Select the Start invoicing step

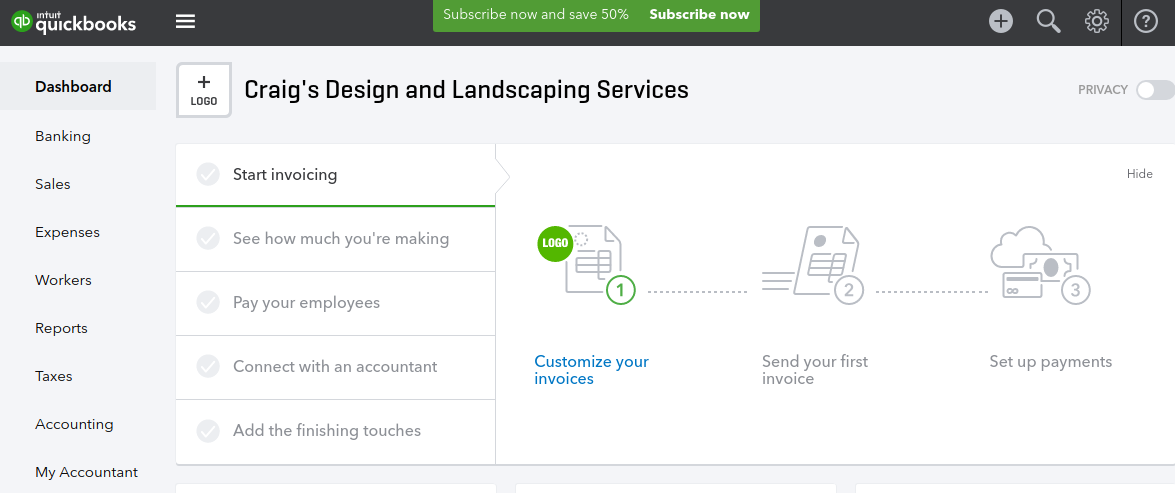pos(336,175)
